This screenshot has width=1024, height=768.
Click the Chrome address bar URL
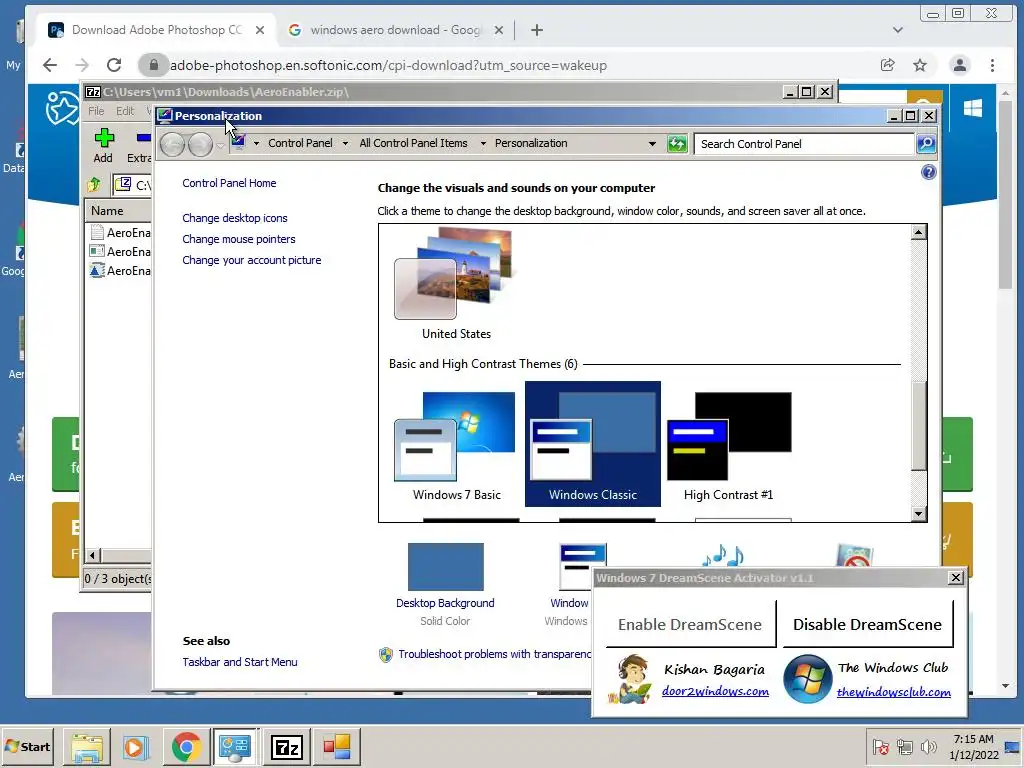pos(388,65)
